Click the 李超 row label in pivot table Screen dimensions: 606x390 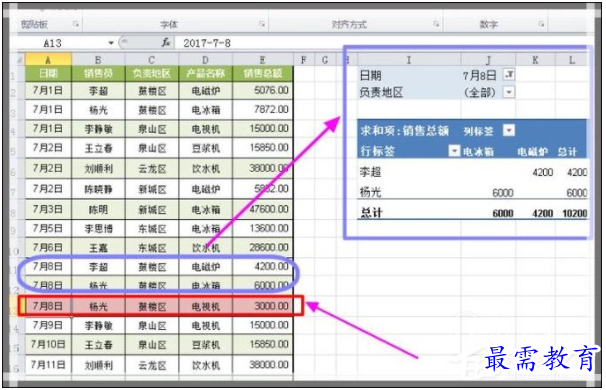370,172
